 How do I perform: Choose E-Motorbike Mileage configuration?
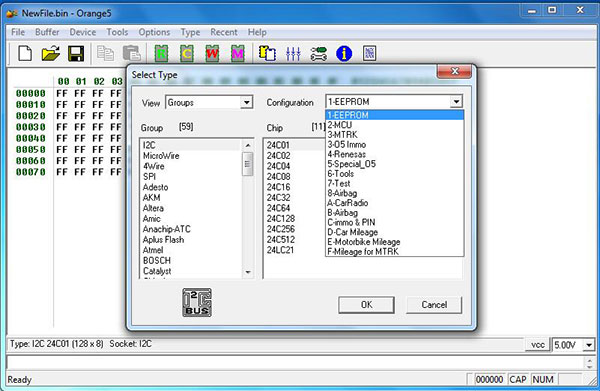click(395, 242)
